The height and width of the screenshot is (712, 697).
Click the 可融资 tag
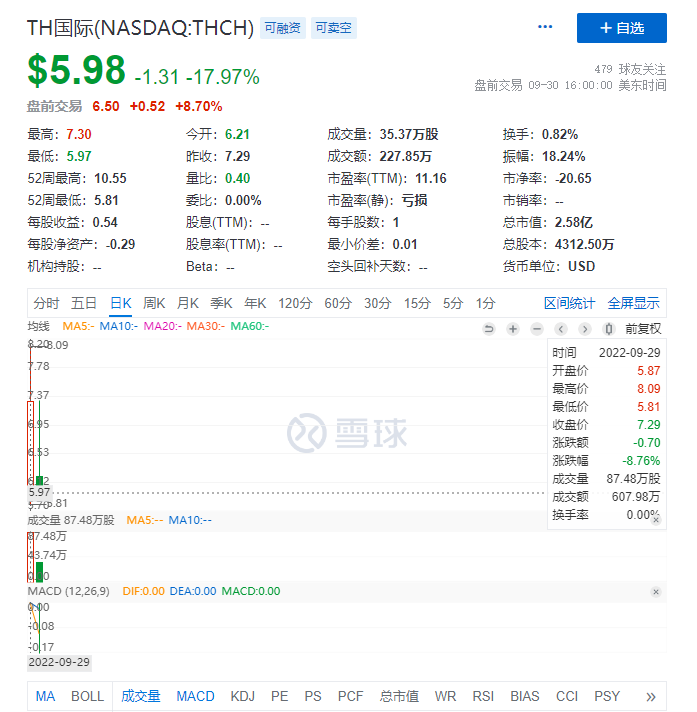click(x=283, y=28)
